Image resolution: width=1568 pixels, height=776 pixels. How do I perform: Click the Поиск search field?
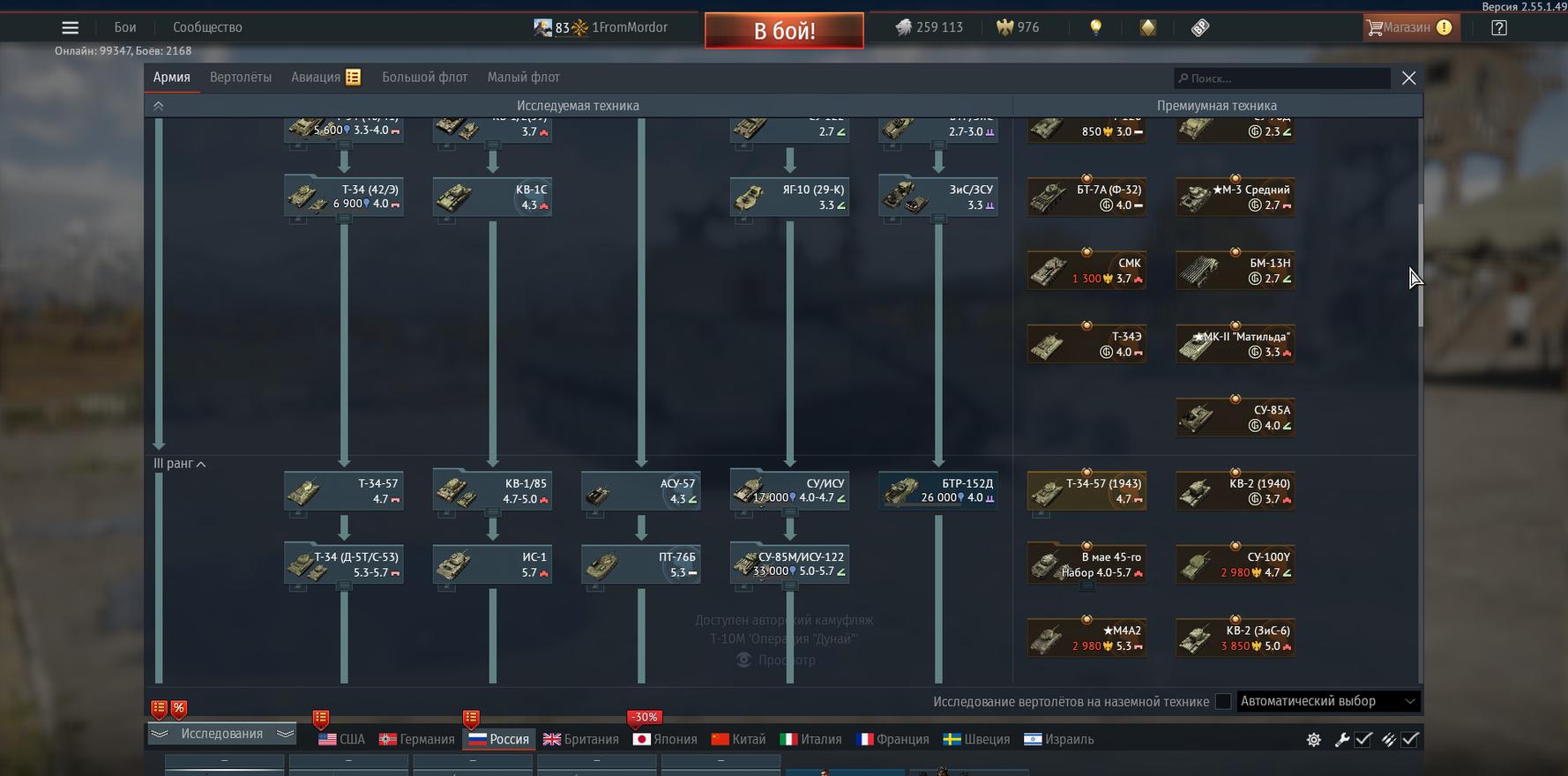[1283, 78]
